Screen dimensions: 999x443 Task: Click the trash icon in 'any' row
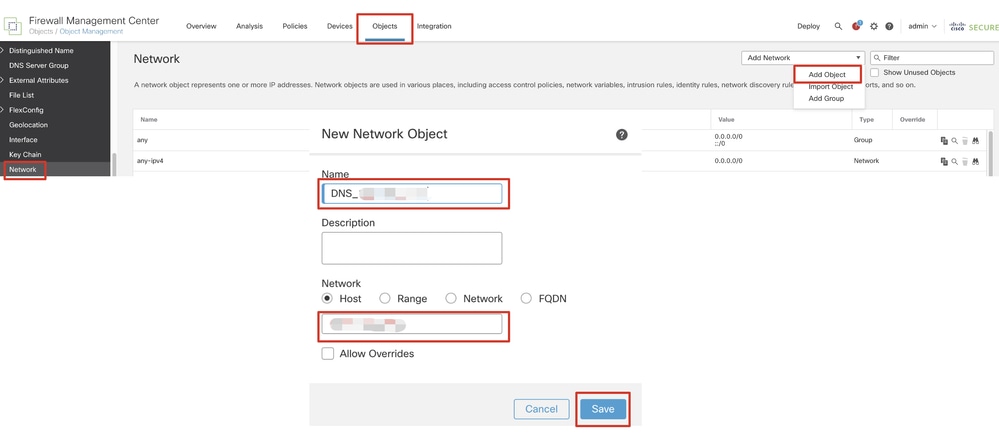click(965, 141)
